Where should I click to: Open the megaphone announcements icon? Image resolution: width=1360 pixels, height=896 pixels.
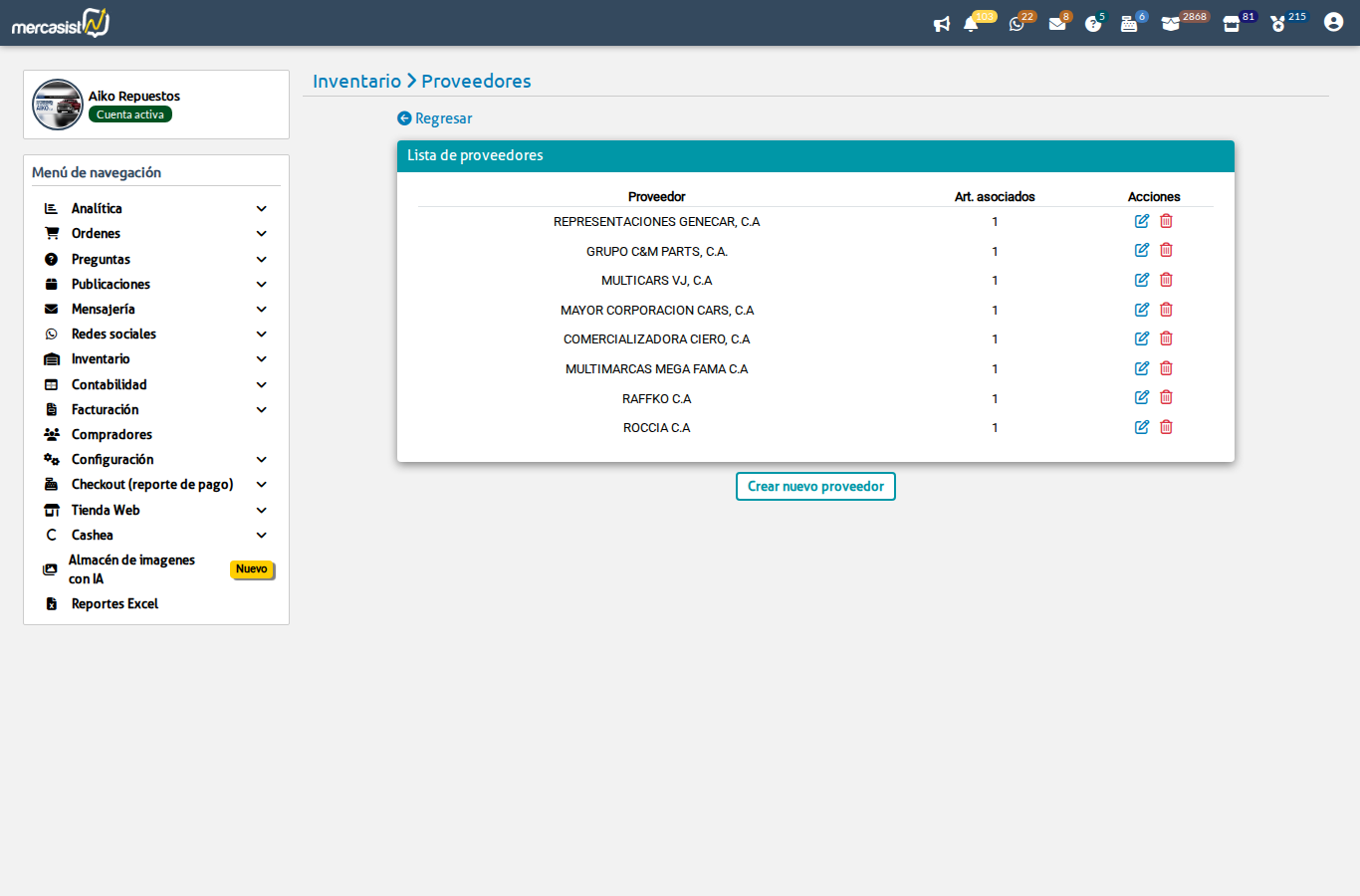(941, 22)
